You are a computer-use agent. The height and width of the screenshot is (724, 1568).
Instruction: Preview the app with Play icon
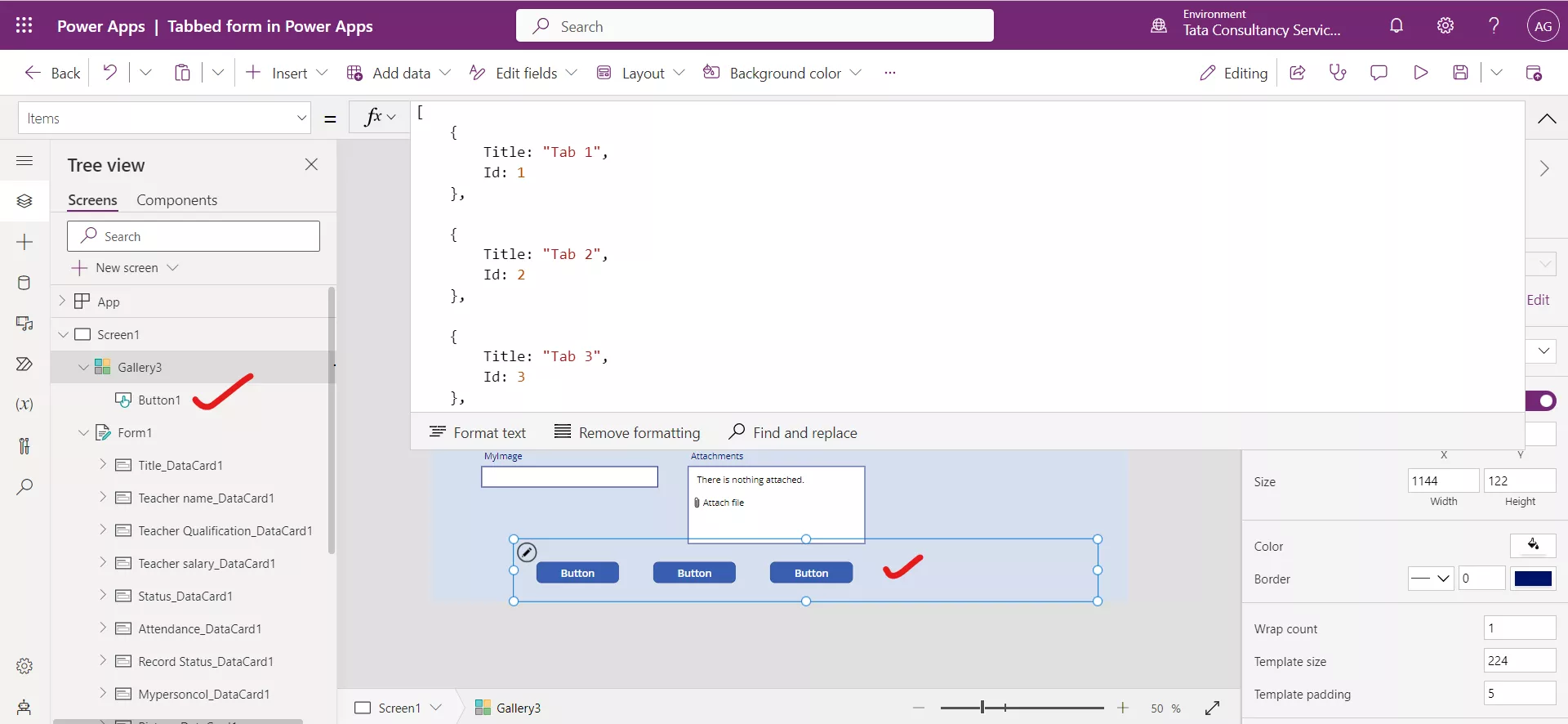[x=1420, y=73]
